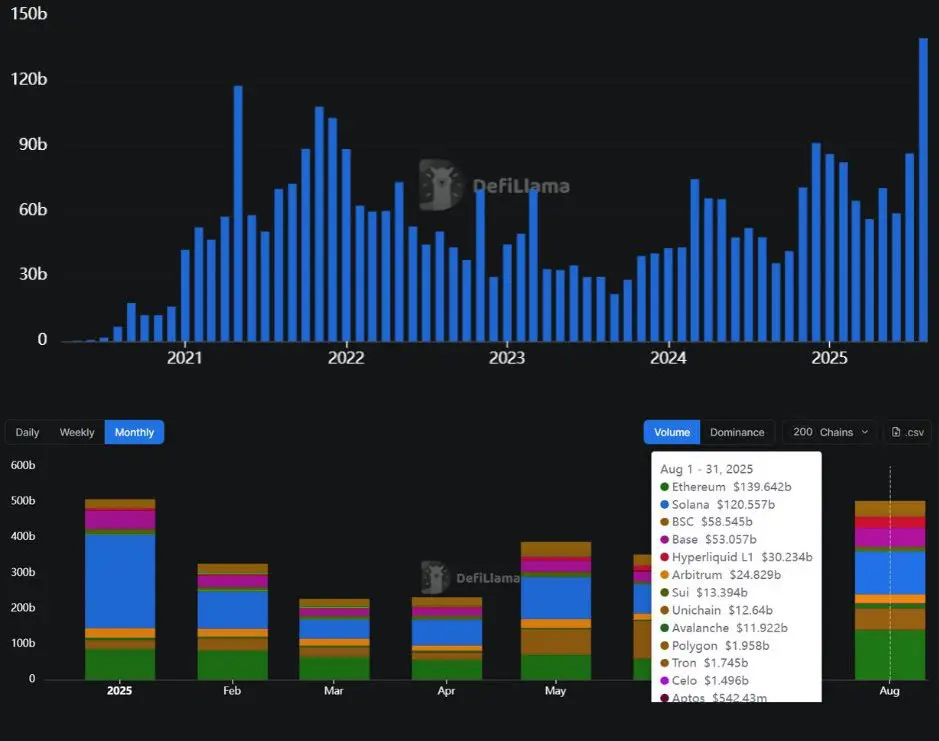Click the tallest blue bar in top chart

923,190
